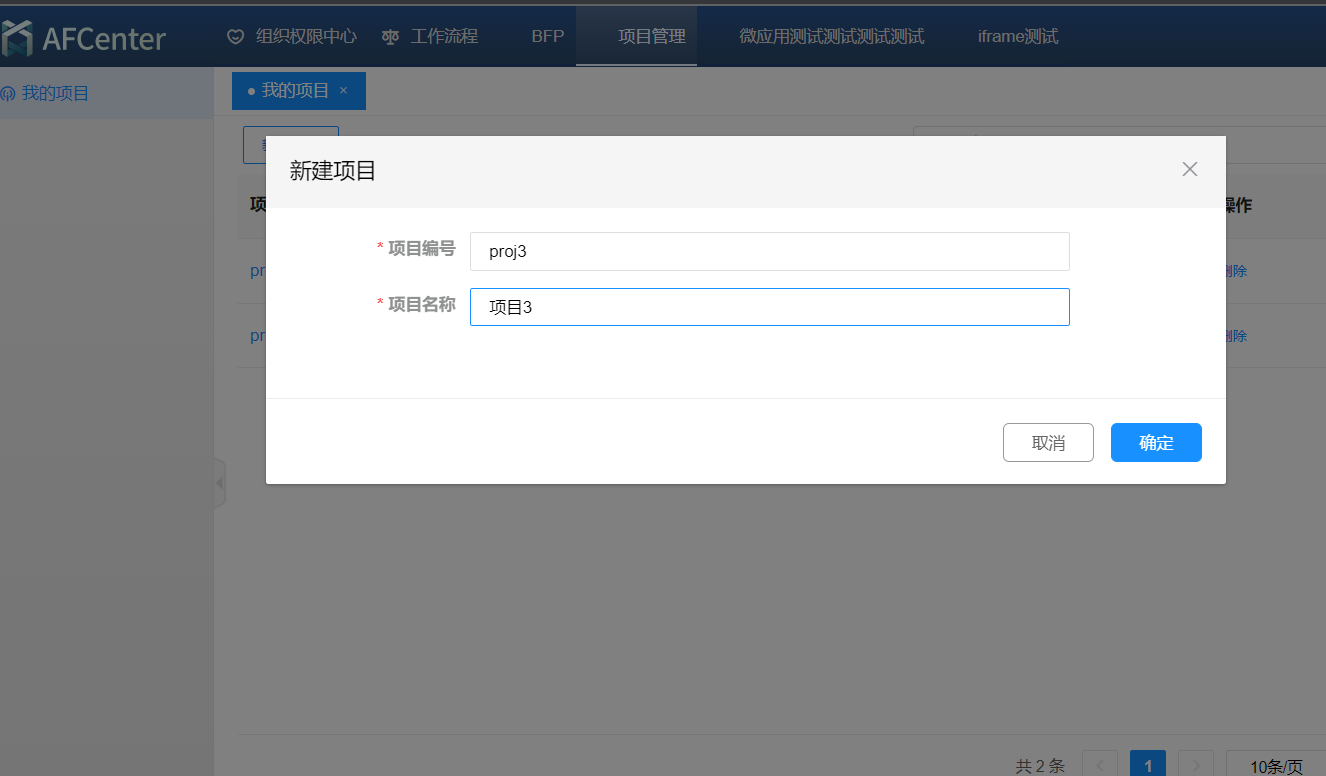Click the 确定 button to confirm
The width and height of the screenshot is (1326, 776).
point(1156,443)
